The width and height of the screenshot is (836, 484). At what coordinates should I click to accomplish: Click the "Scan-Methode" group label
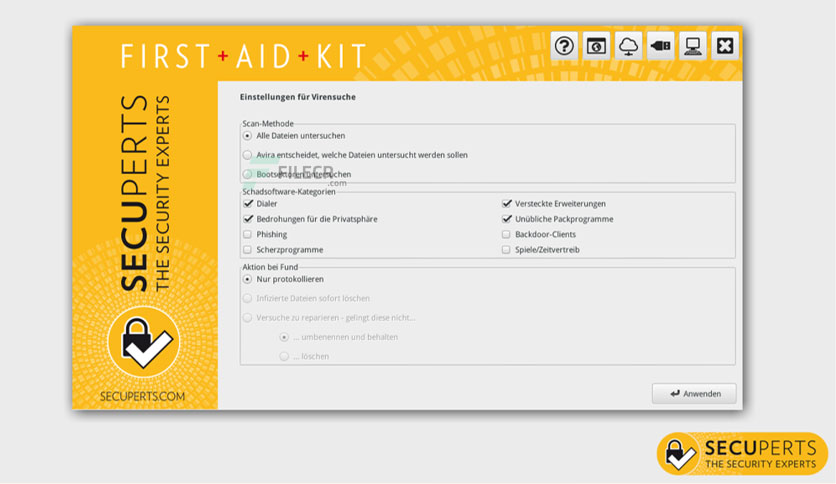(x=268, y=124)
